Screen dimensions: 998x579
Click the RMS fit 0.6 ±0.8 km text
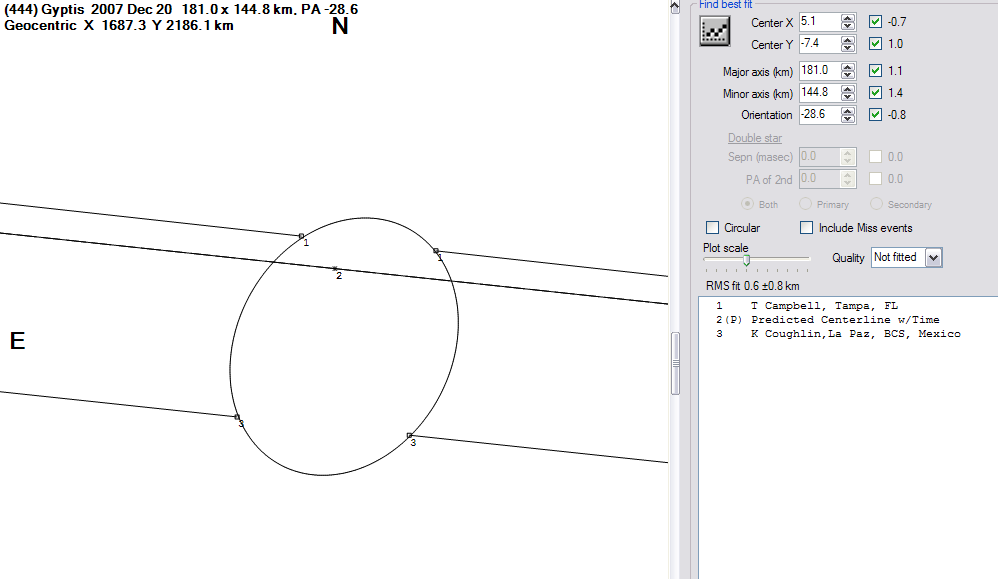point(752,286)
